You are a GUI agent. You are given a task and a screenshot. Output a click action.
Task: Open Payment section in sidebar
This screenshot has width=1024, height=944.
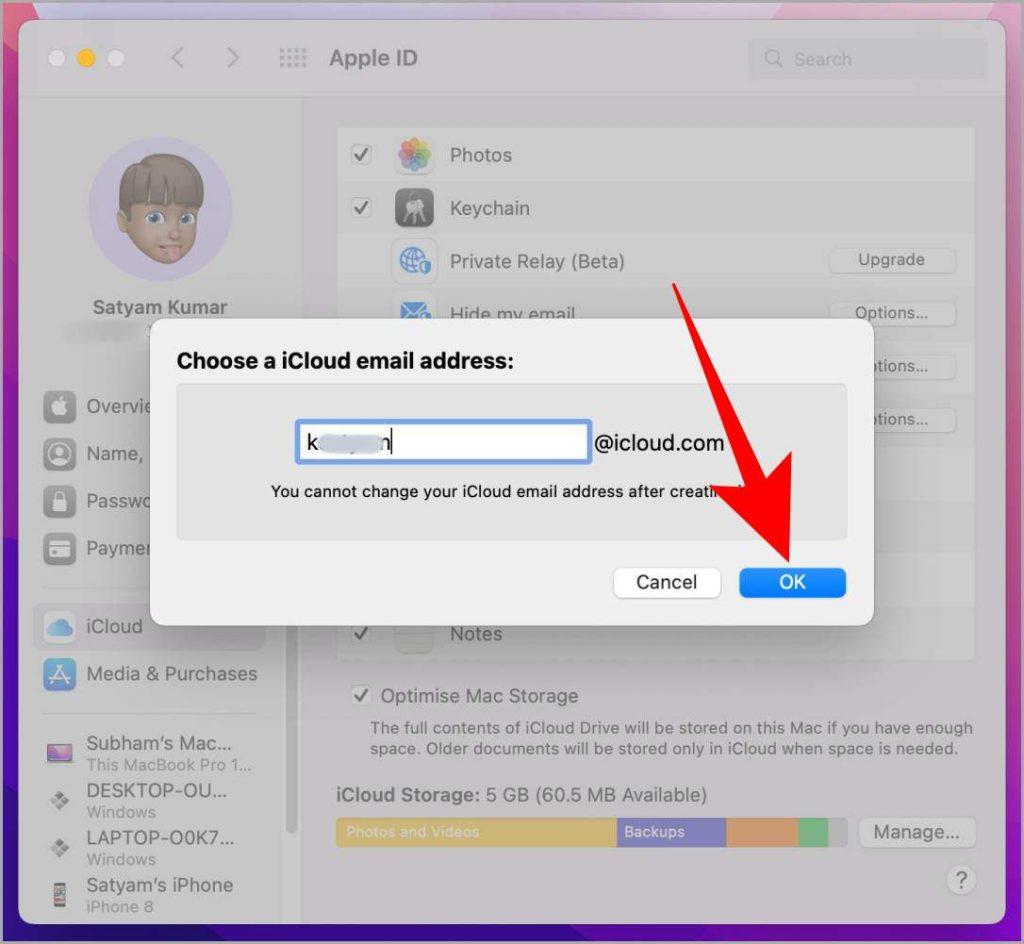click(97, 548)
